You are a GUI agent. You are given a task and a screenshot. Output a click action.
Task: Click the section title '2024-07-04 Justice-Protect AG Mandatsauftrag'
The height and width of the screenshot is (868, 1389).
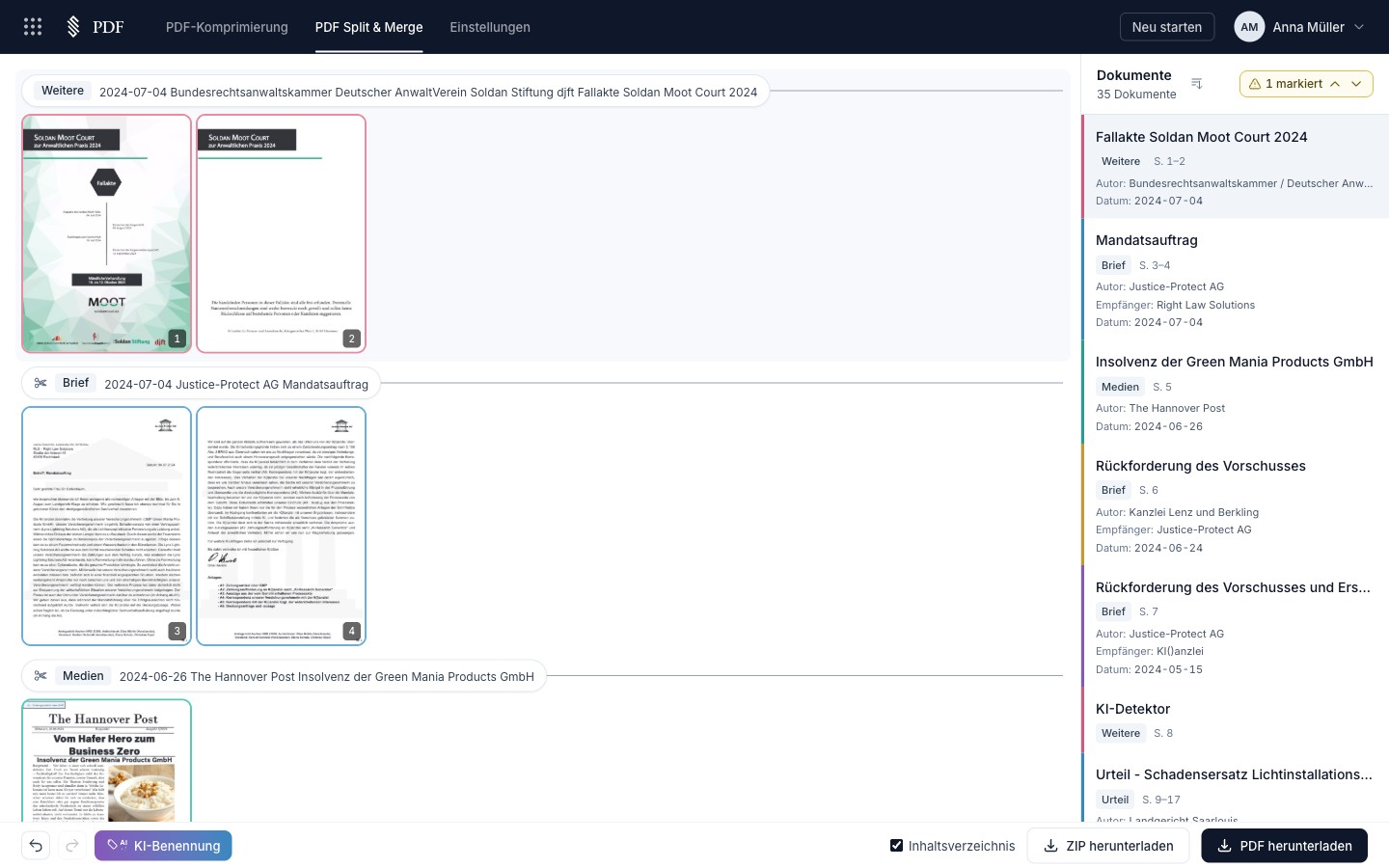tap(236, 384)
